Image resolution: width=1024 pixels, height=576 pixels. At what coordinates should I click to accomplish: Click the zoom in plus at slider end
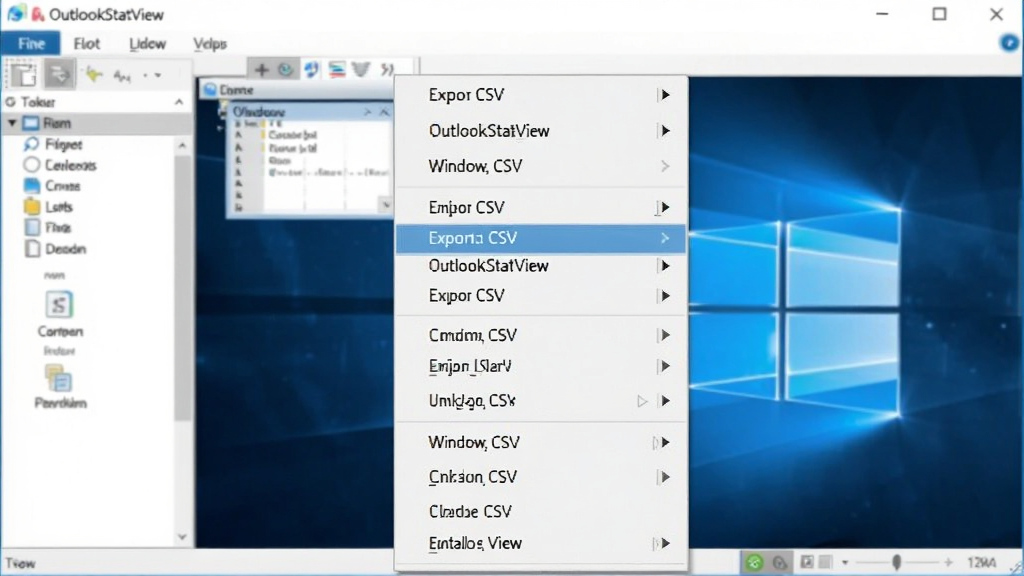tap(948, 562)
